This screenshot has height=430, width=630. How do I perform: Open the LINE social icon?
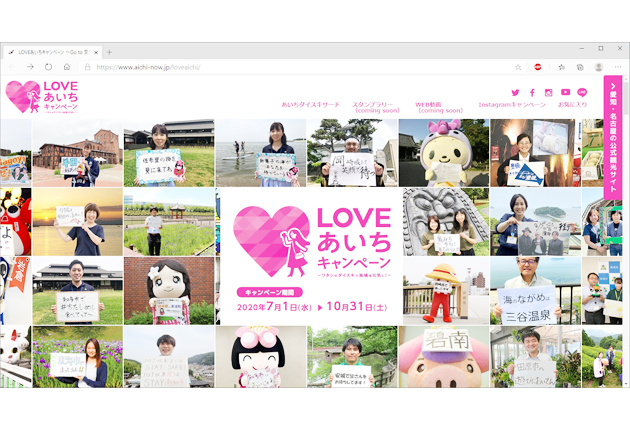pyautogui.click(x=582, y=92)
